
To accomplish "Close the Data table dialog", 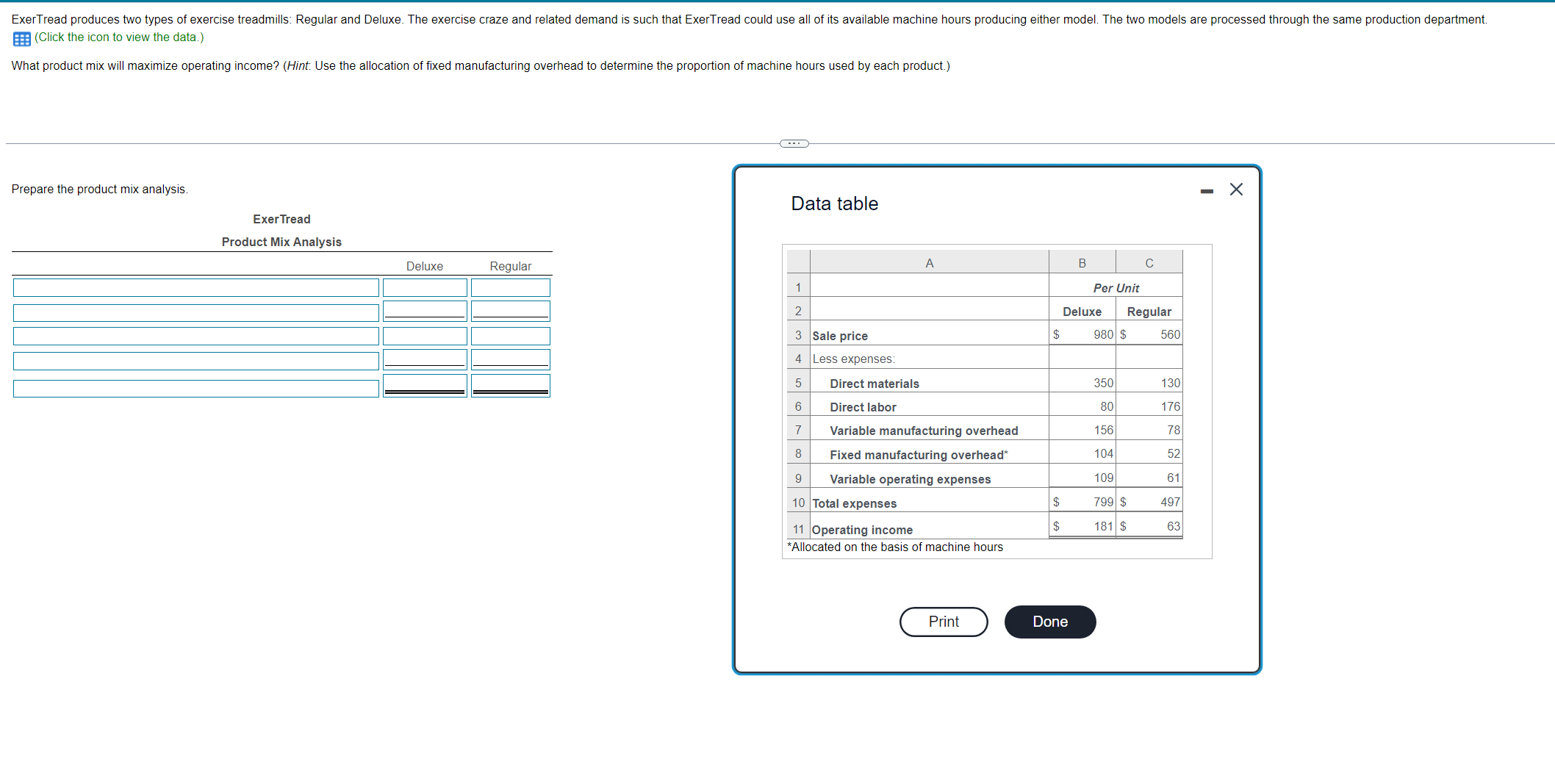I will [1236, 190].
